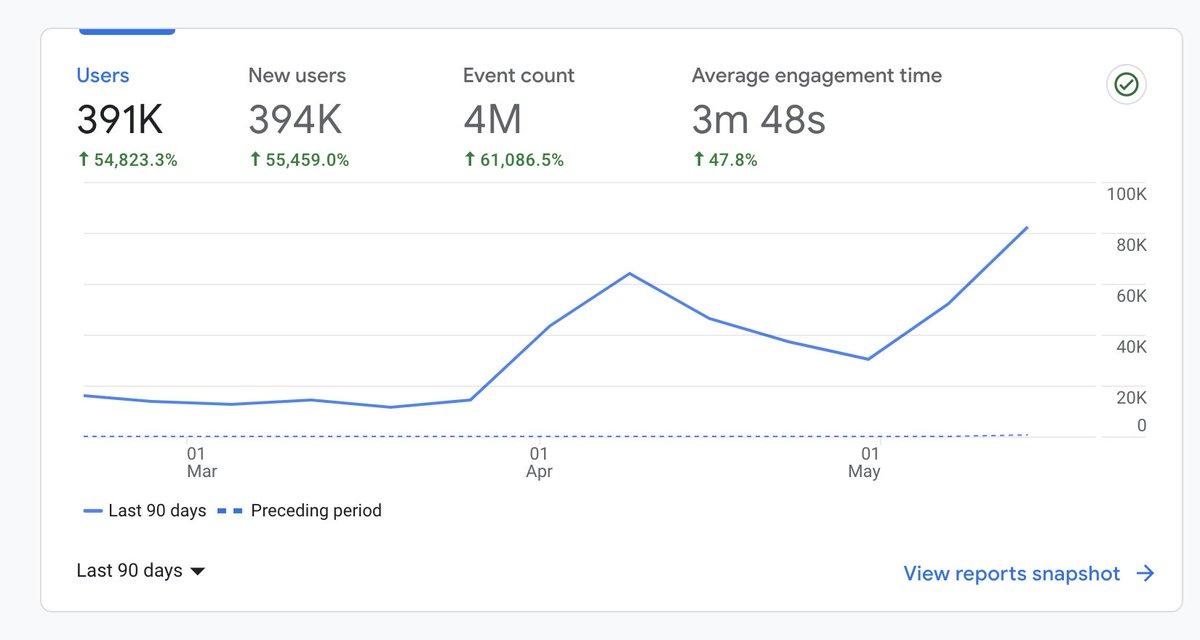Click the 55,459.0% new users change
The image size is (1200, 640).
299,160
